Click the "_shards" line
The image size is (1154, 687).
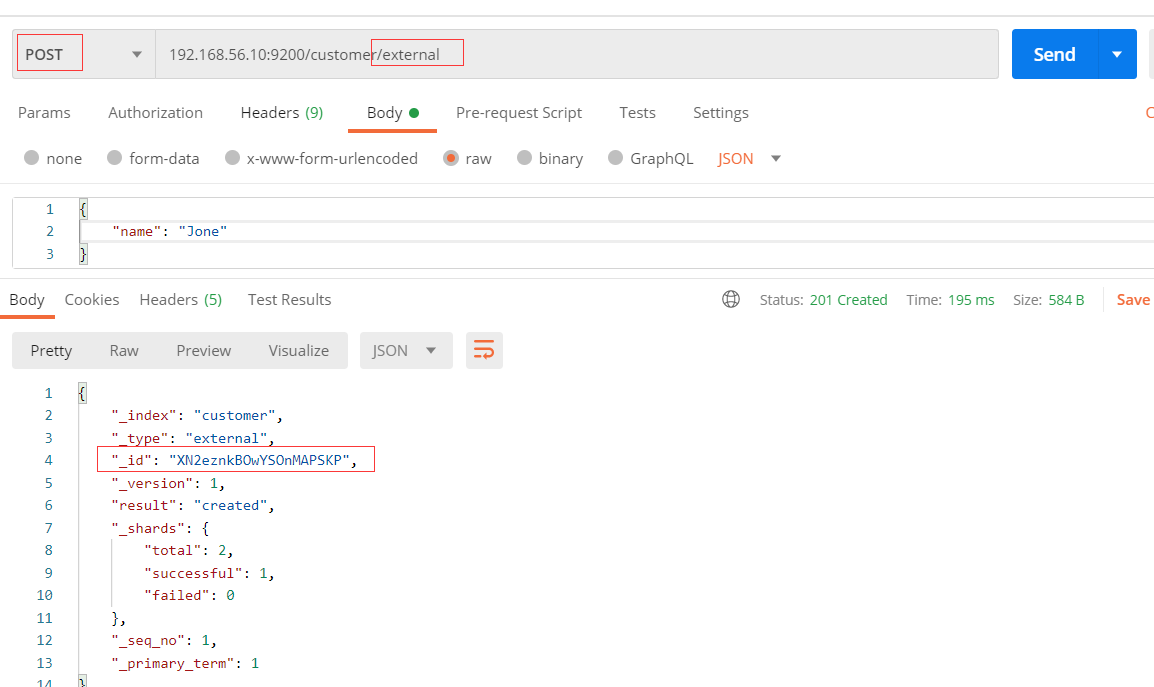(160, 528)
